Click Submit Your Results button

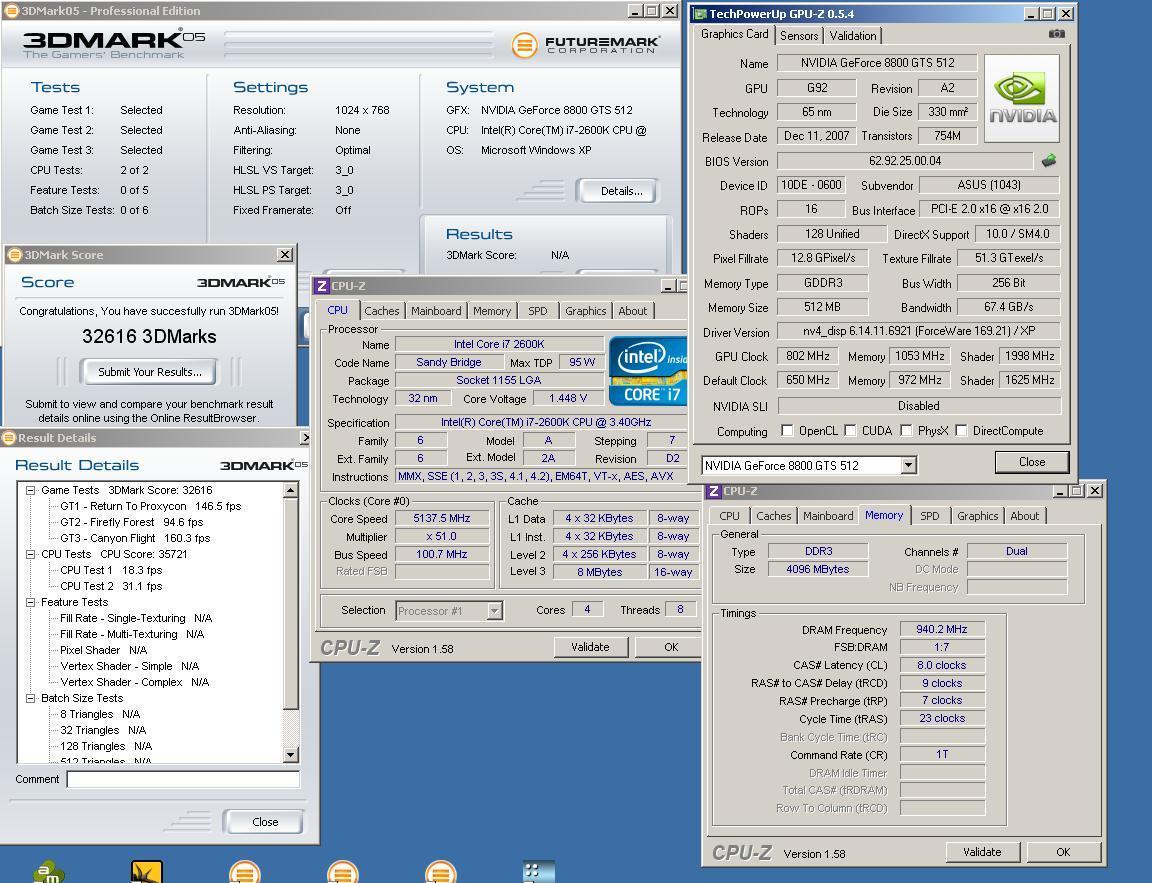pos(150,372)
